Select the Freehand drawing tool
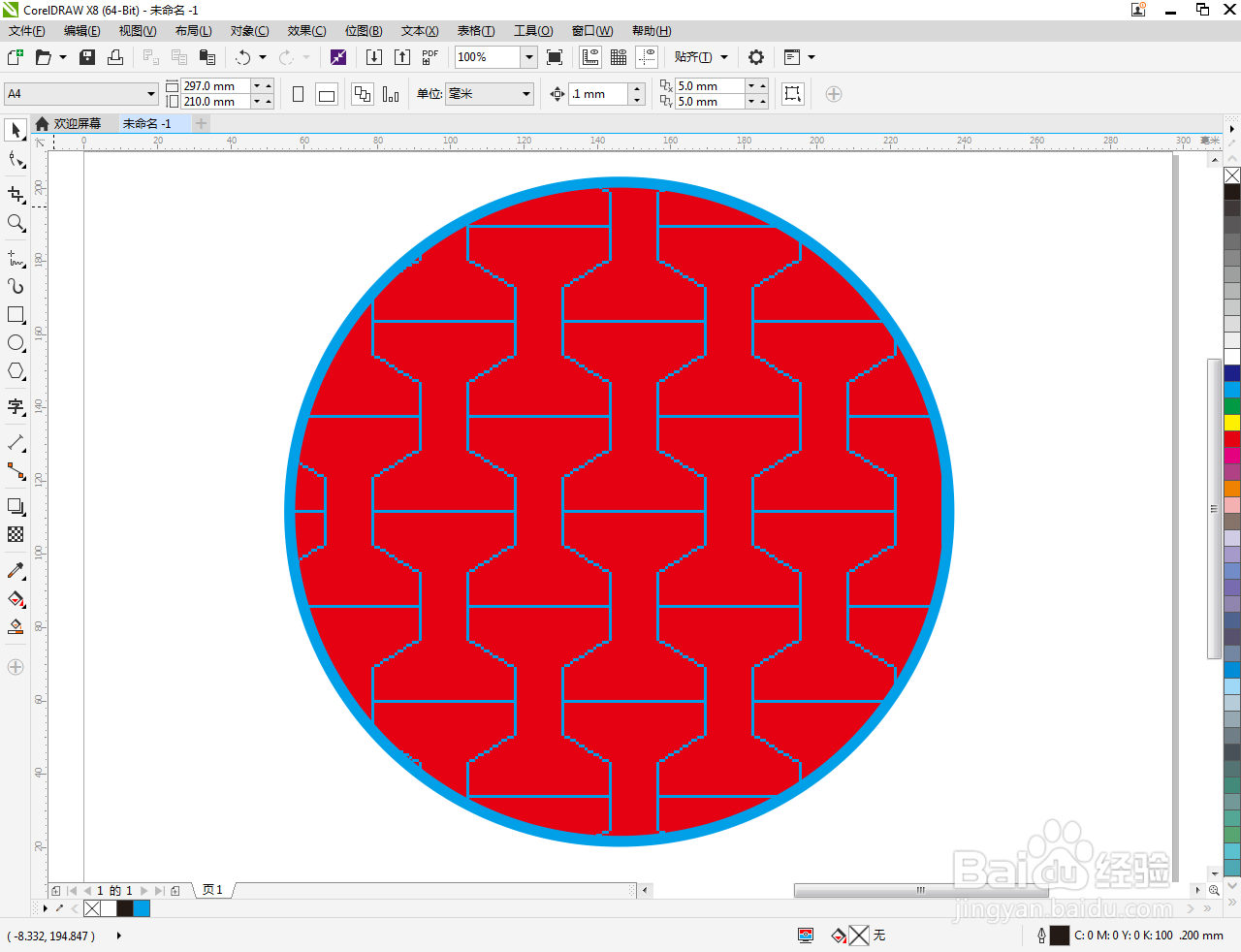This screenshot has width=1241, height=952. pyautogui.click(x=16, y=258)
